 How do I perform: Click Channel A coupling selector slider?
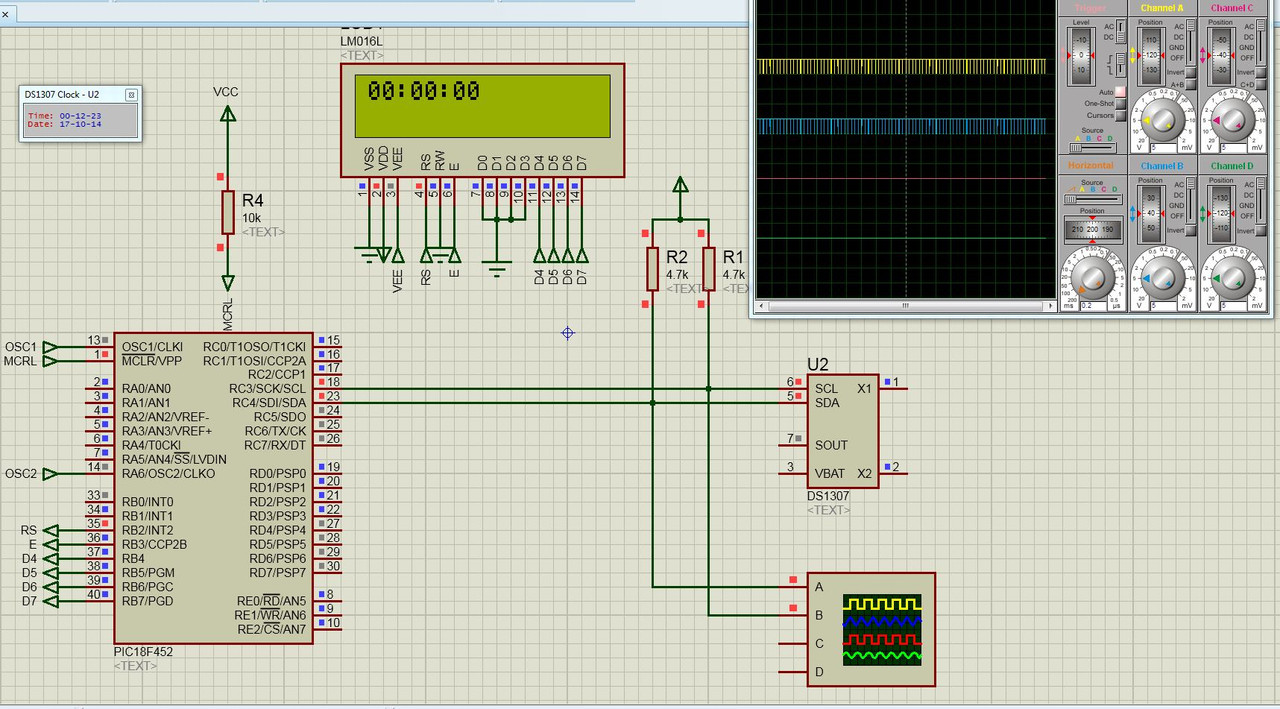pos(1190,42)
